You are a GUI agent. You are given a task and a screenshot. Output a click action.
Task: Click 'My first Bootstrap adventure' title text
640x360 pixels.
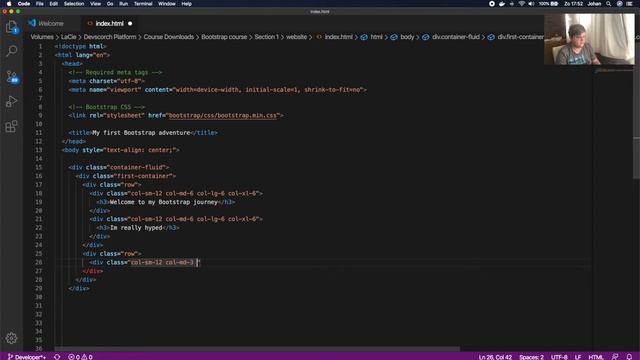pyautogui.click(x=141, y=133)
